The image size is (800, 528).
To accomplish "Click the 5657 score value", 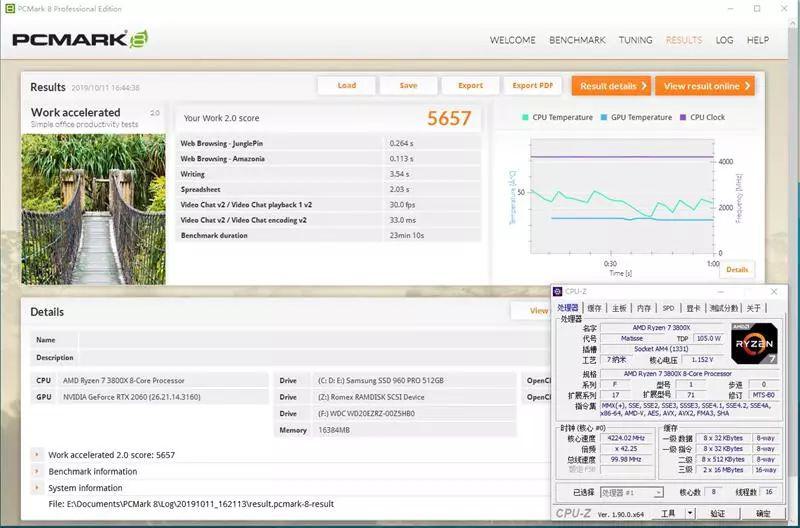I will pyautogui.click(x=448, y=118).
